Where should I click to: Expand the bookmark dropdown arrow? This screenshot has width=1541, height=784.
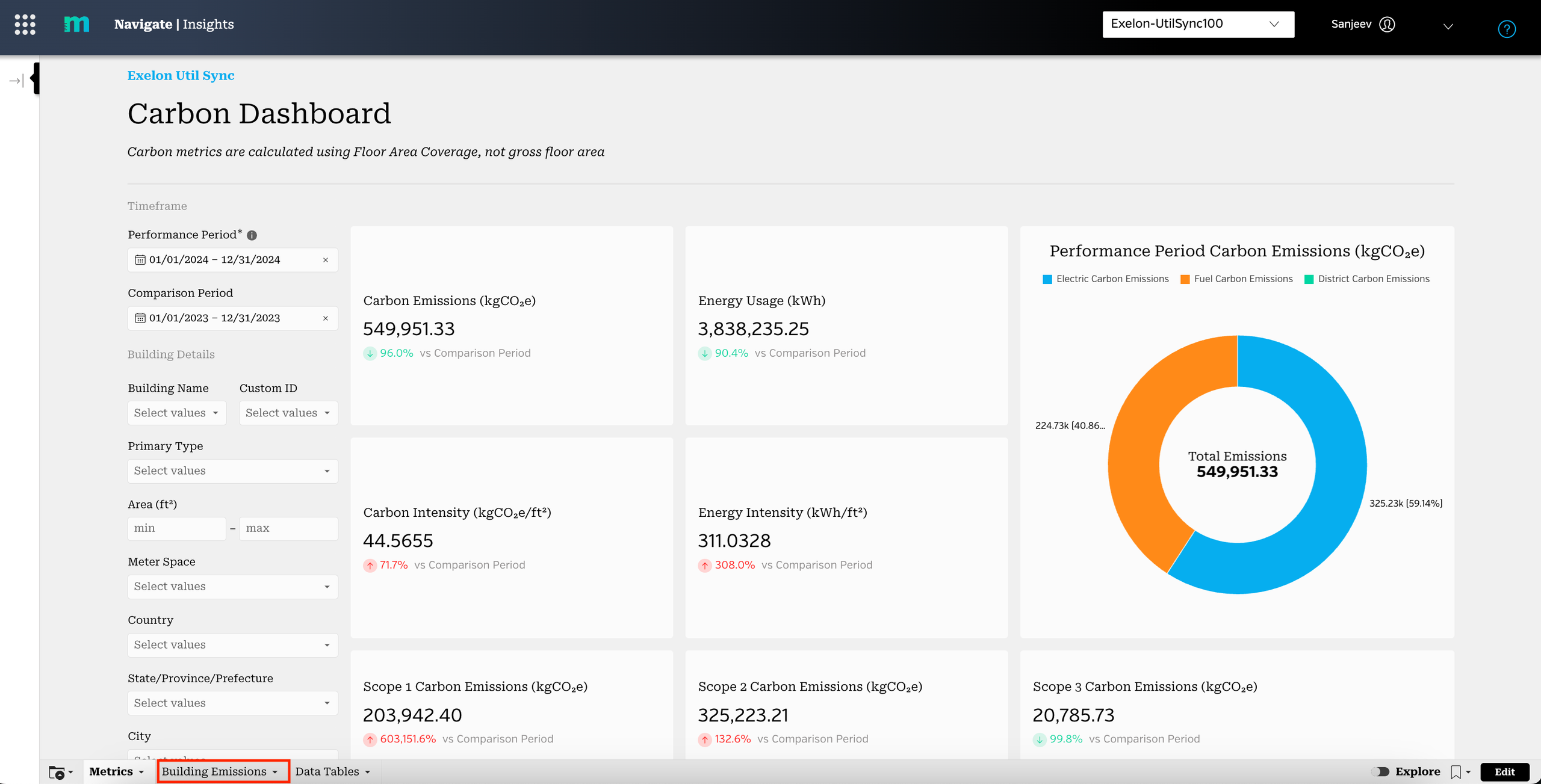point(1469,772)
